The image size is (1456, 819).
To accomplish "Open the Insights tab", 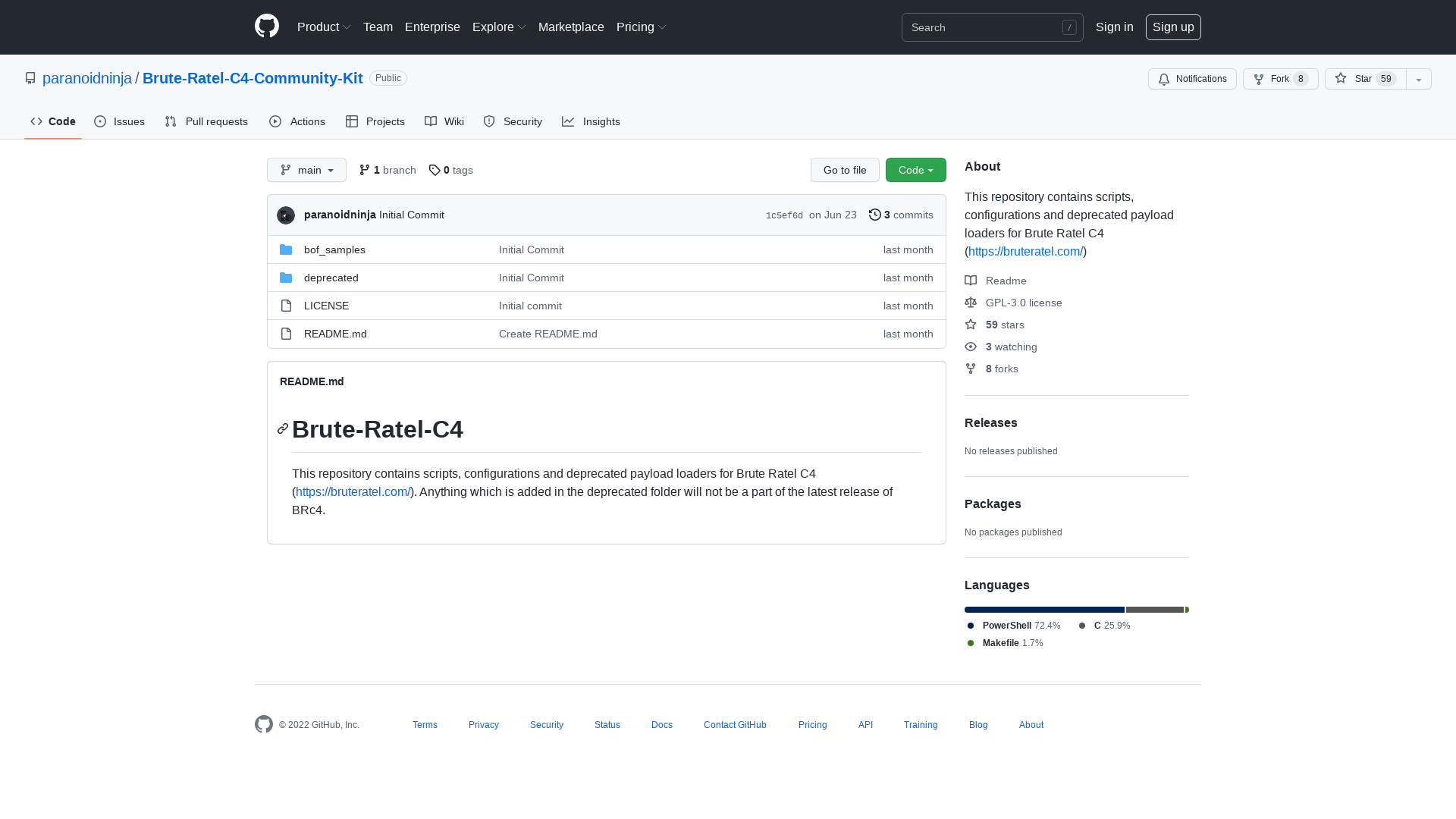I will pos(591,121).
